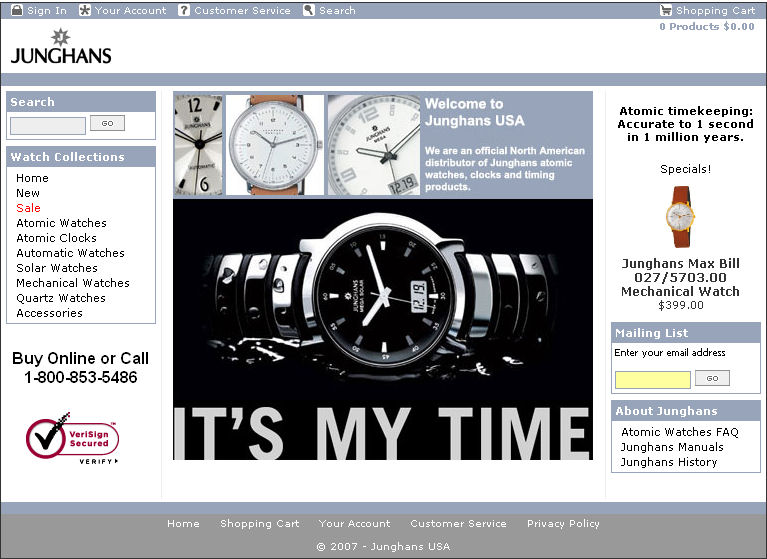Open Your Account in the top bar

[x=131, y=10]
